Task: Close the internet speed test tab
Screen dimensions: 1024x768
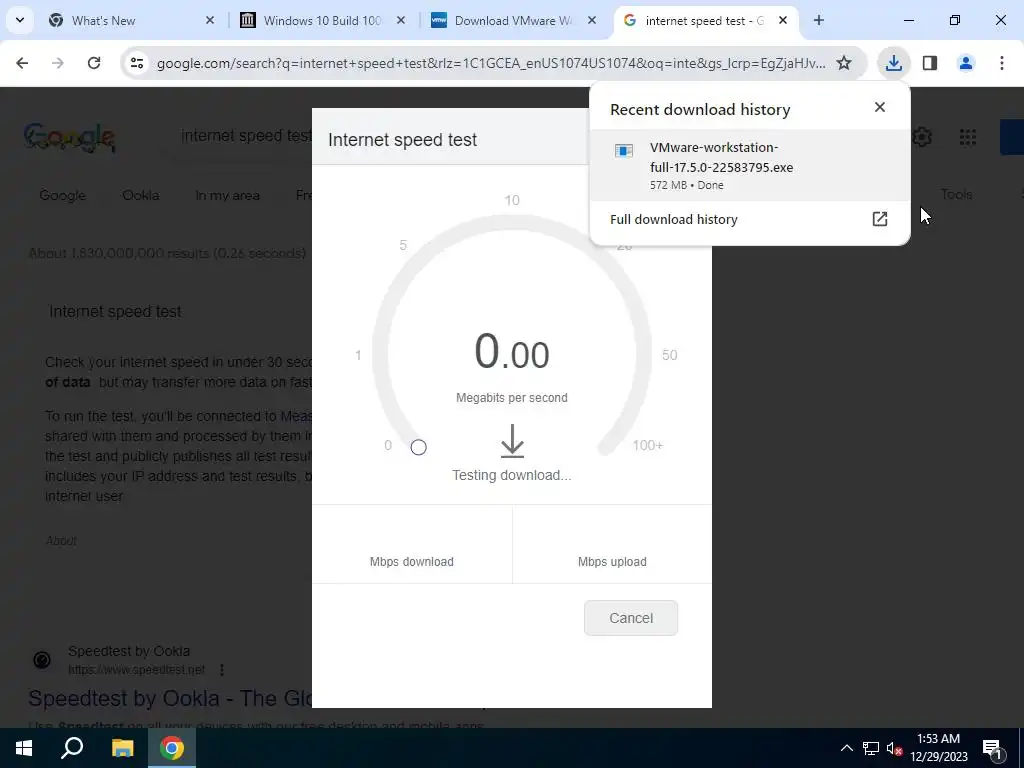Action: point(783,20)
